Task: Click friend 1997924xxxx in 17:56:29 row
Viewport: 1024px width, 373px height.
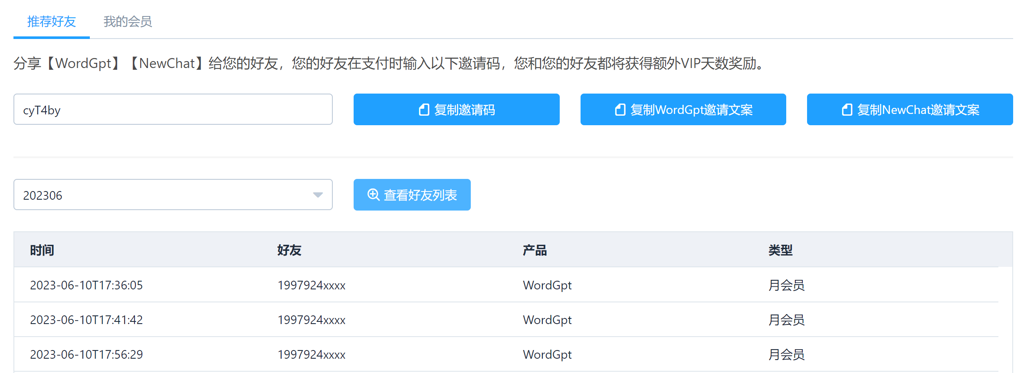Action: [x=312, y=355]
